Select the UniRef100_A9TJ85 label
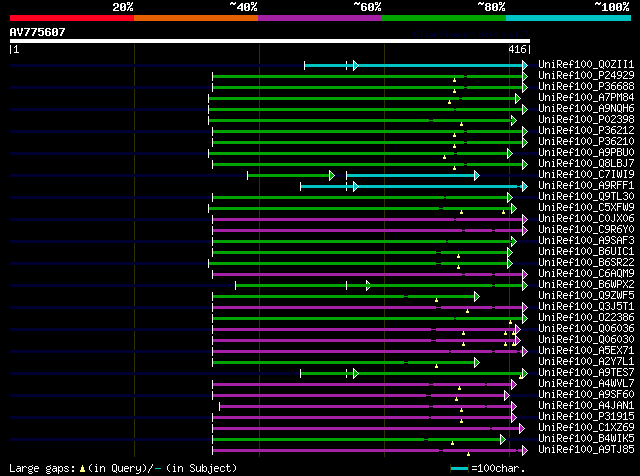 tap(586, 450)
